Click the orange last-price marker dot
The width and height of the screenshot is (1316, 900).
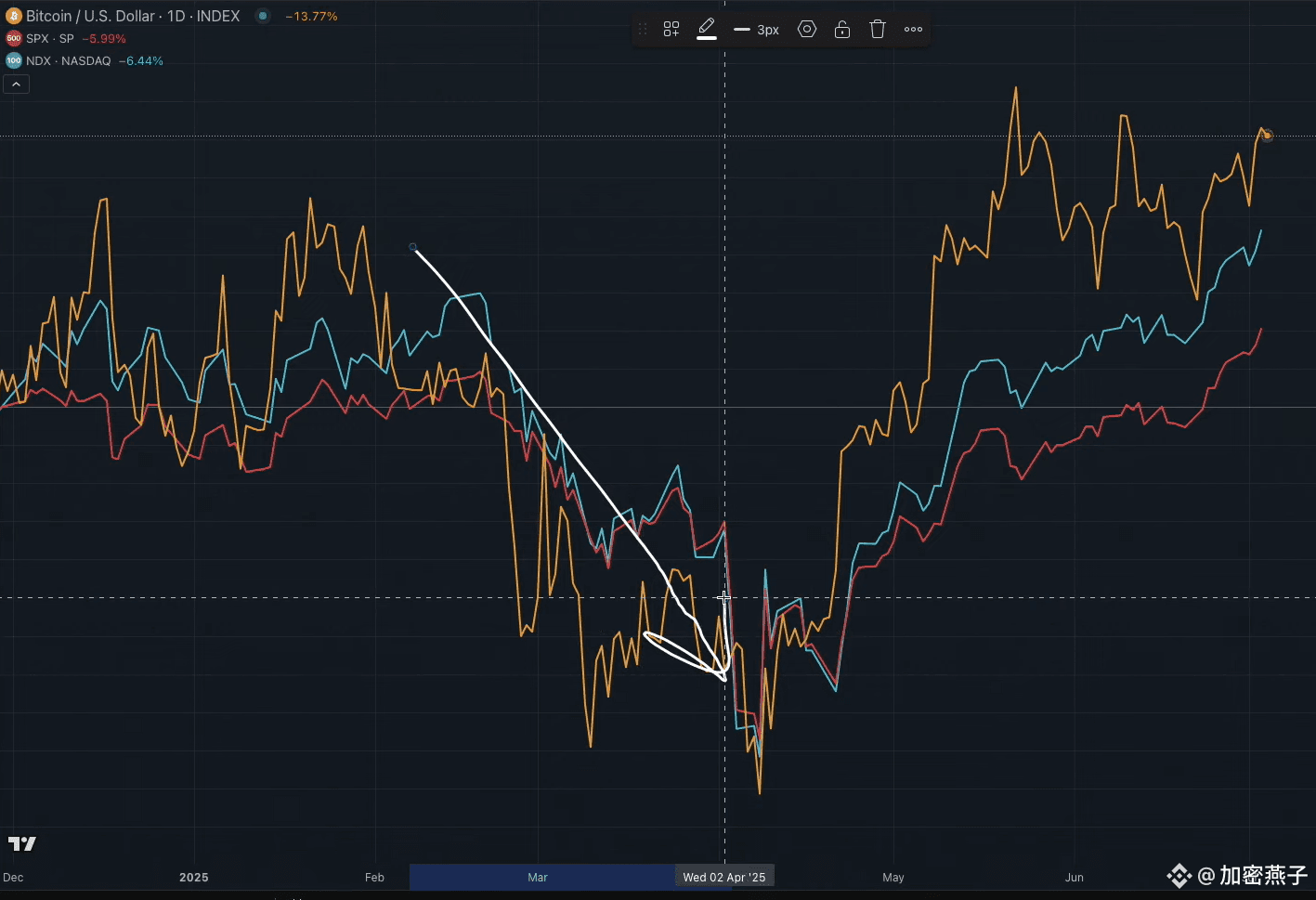[1267, 136]
